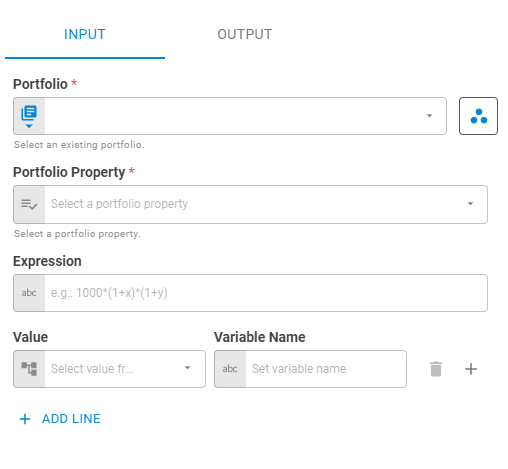Click the three-dots button beside Portfolio
The height and width of the screenshot is (469, 508).
[x=478, y=116]
